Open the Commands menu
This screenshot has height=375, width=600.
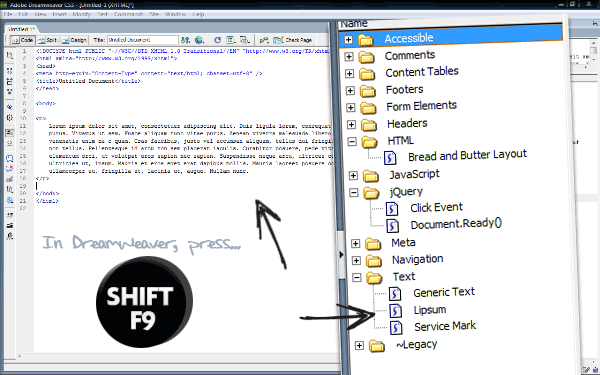tap(129, 14)
